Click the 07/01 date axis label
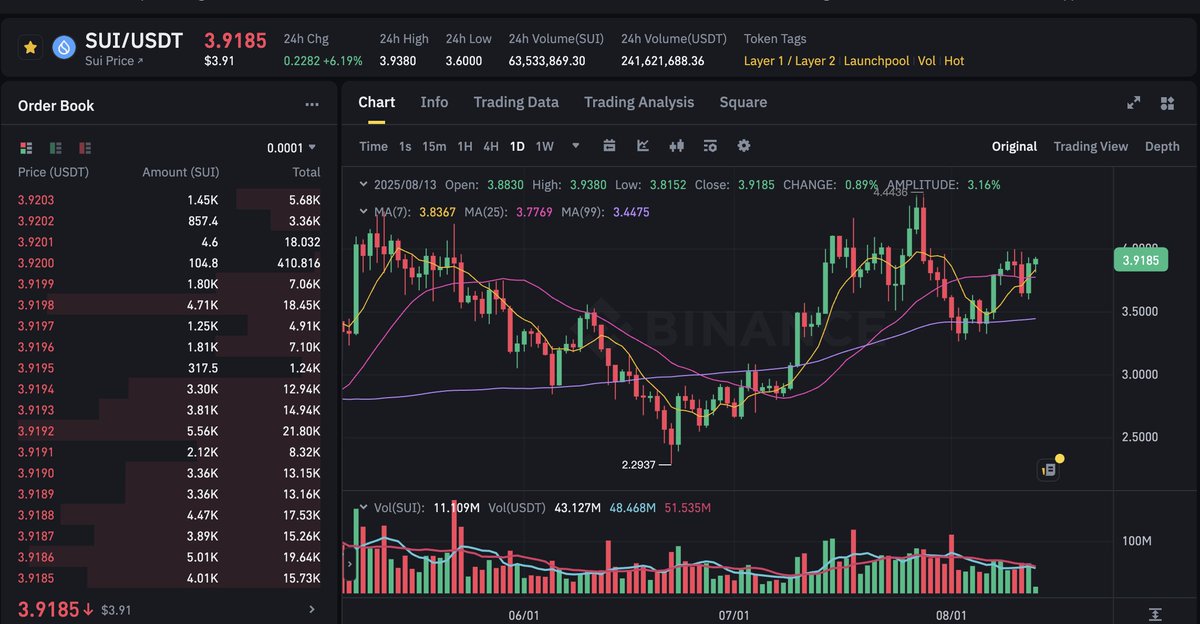 pyautogui.click(x=735, y=615)
